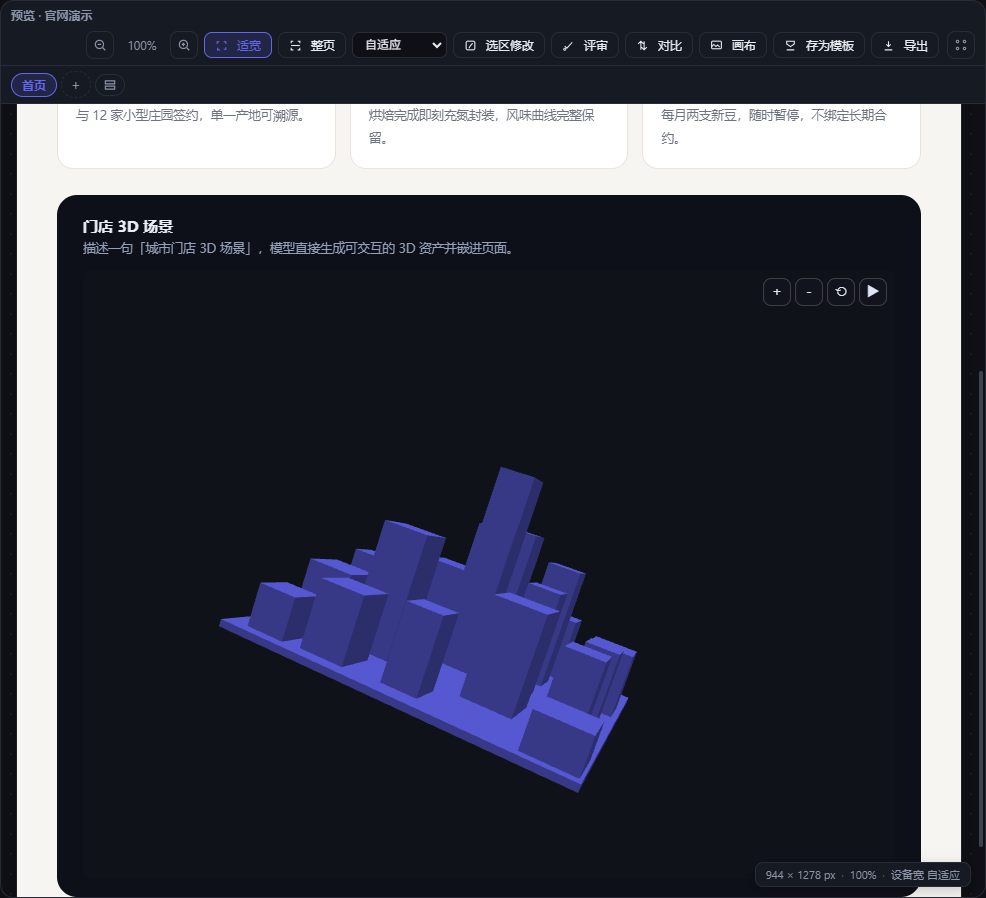Open the grid dots more-options icon
The image size is (986, 898).
click(961, 45)
